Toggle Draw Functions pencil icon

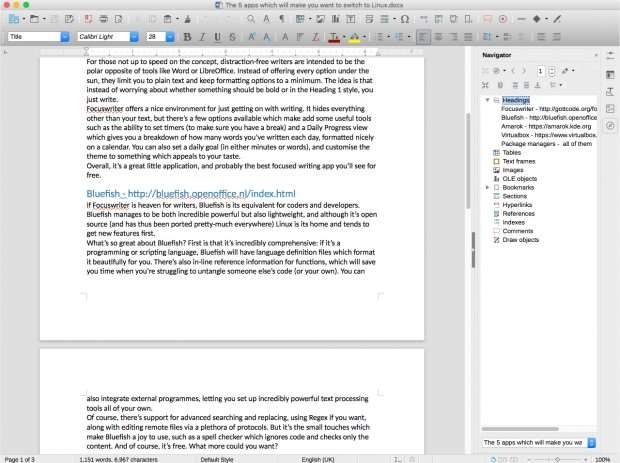(557, 19)
